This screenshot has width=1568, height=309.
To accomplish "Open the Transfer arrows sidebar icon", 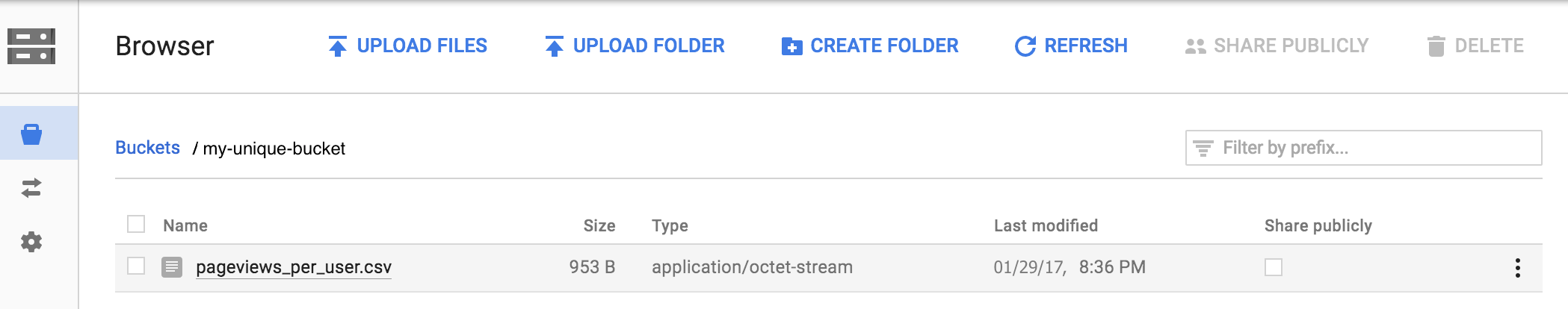I will [x=31, y=188].
